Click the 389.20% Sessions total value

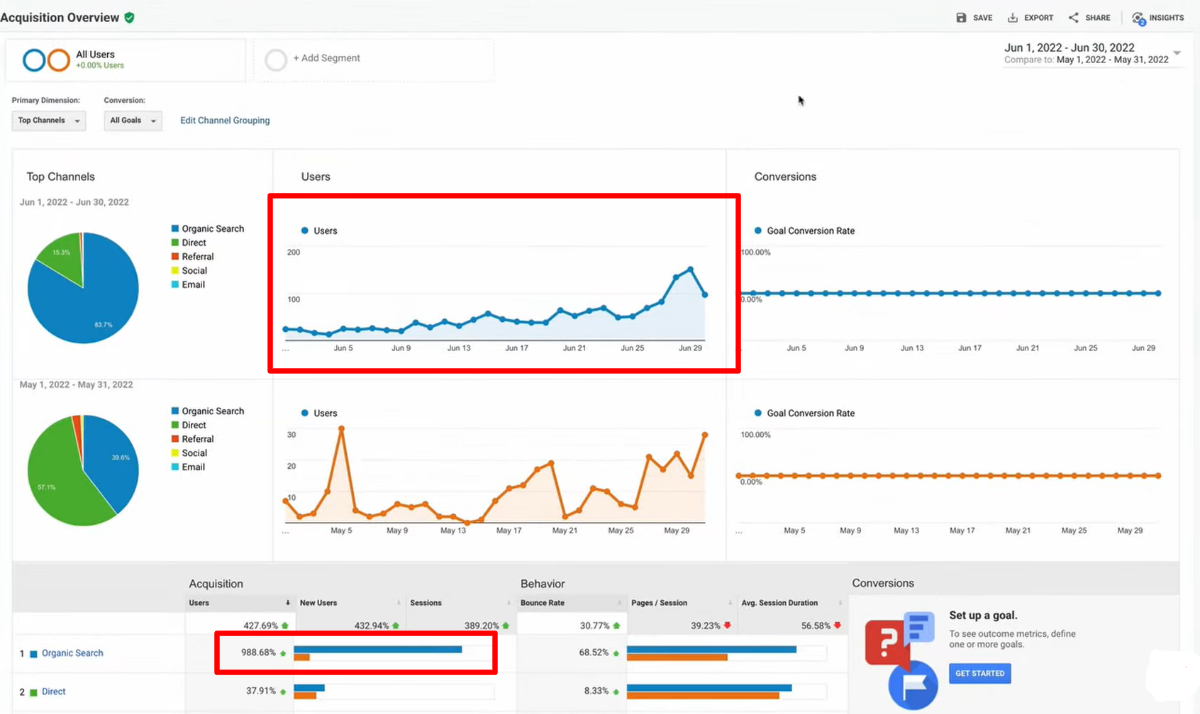482,626
